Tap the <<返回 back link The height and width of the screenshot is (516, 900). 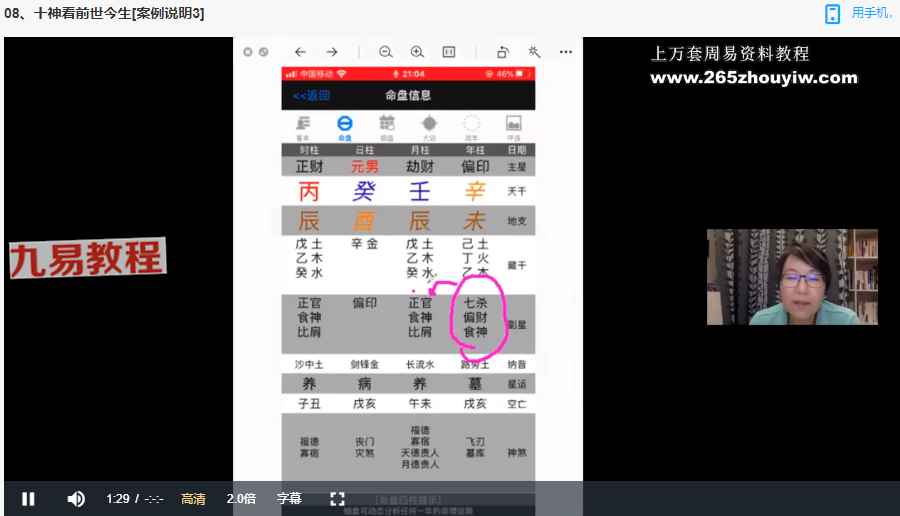[x=311, y=96]
